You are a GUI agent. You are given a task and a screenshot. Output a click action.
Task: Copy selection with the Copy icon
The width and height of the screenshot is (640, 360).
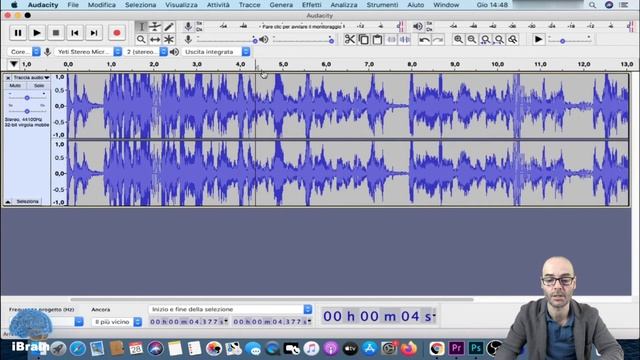pos(364,40)
